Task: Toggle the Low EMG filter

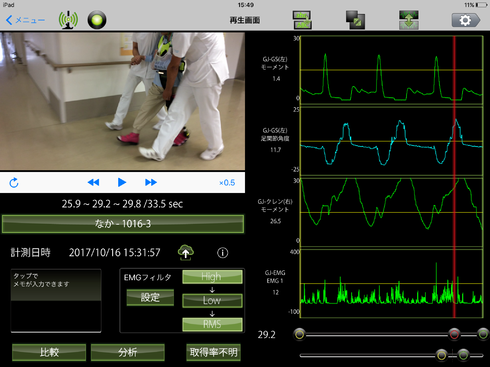Action: [212, 300]
